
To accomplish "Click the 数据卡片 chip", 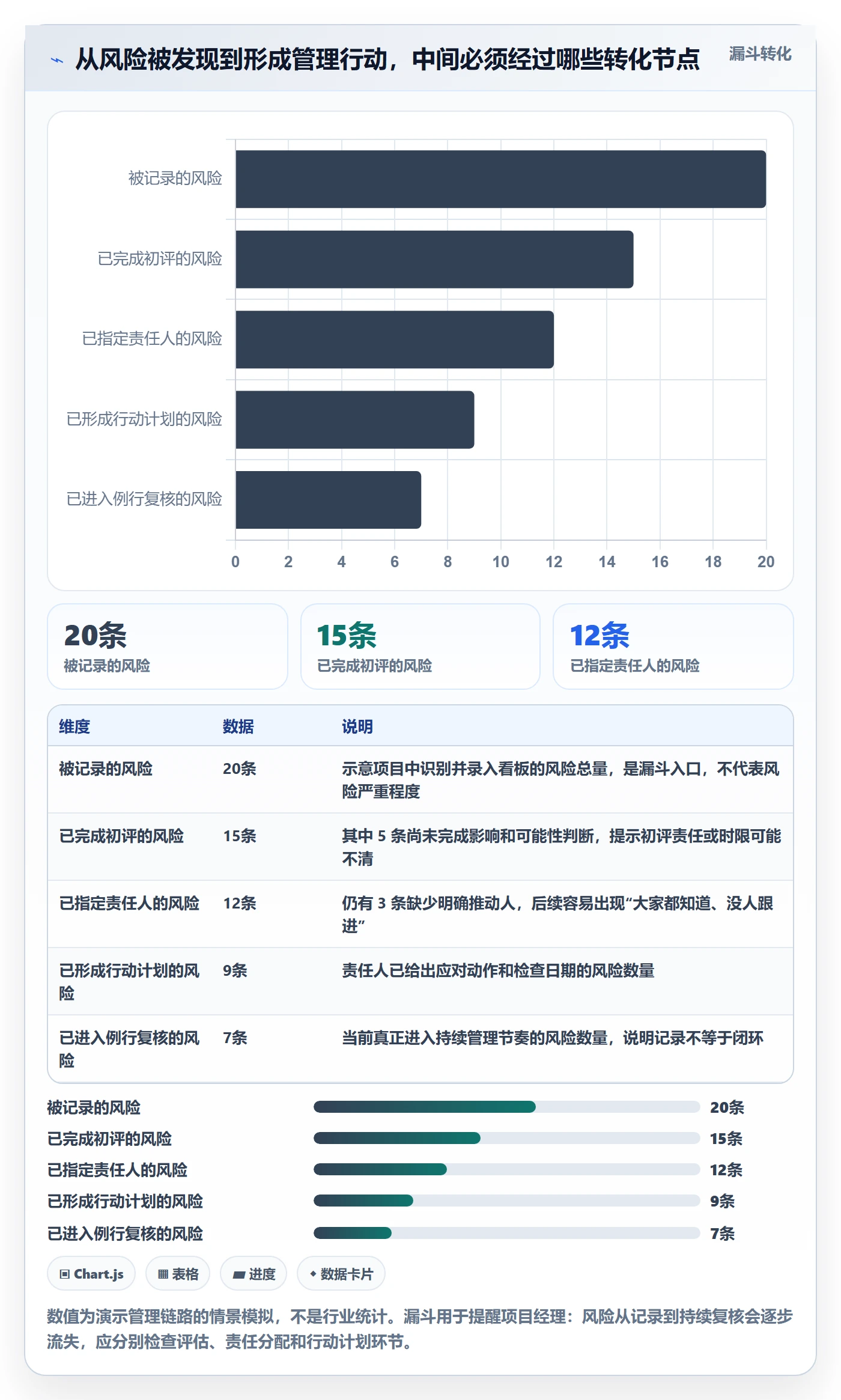I will click(341, 1274).
